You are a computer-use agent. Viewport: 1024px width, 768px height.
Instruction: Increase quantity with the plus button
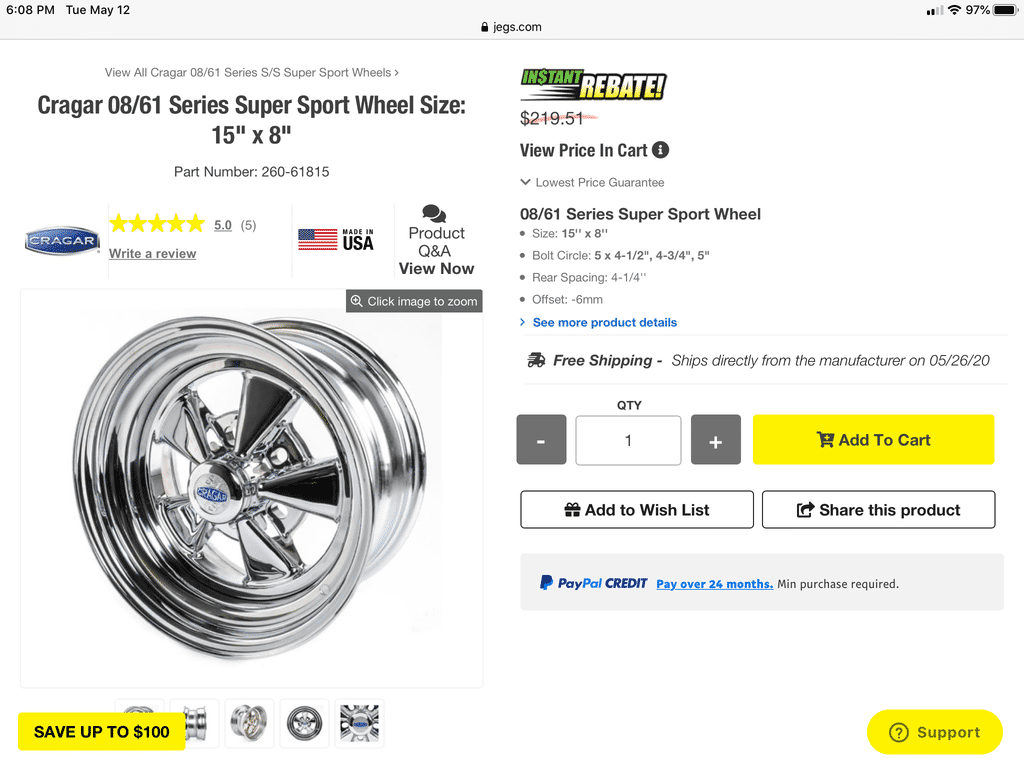[x=715, y=440]
